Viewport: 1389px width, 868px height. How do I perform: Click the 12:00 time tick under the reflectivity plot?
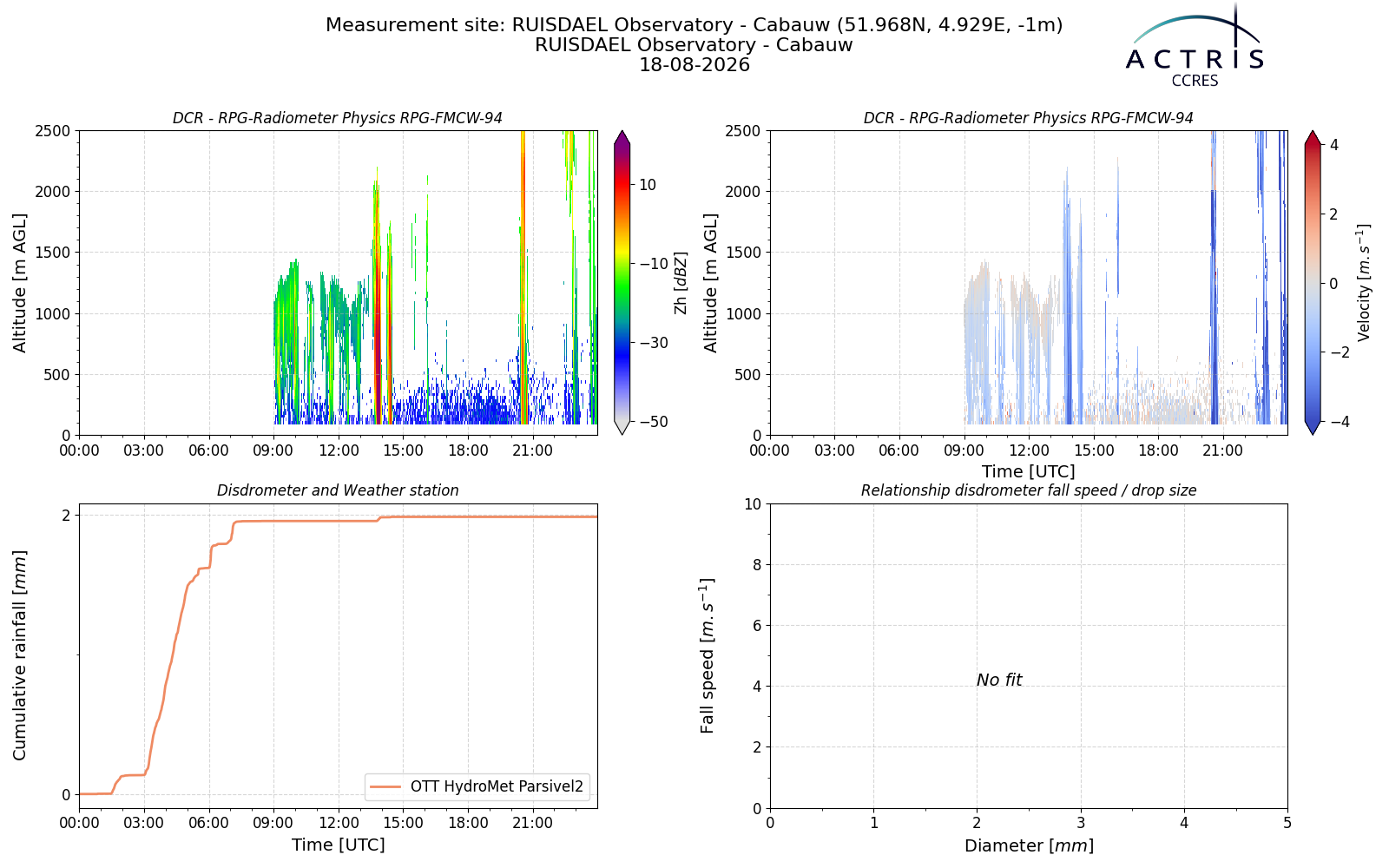(338, 450)
